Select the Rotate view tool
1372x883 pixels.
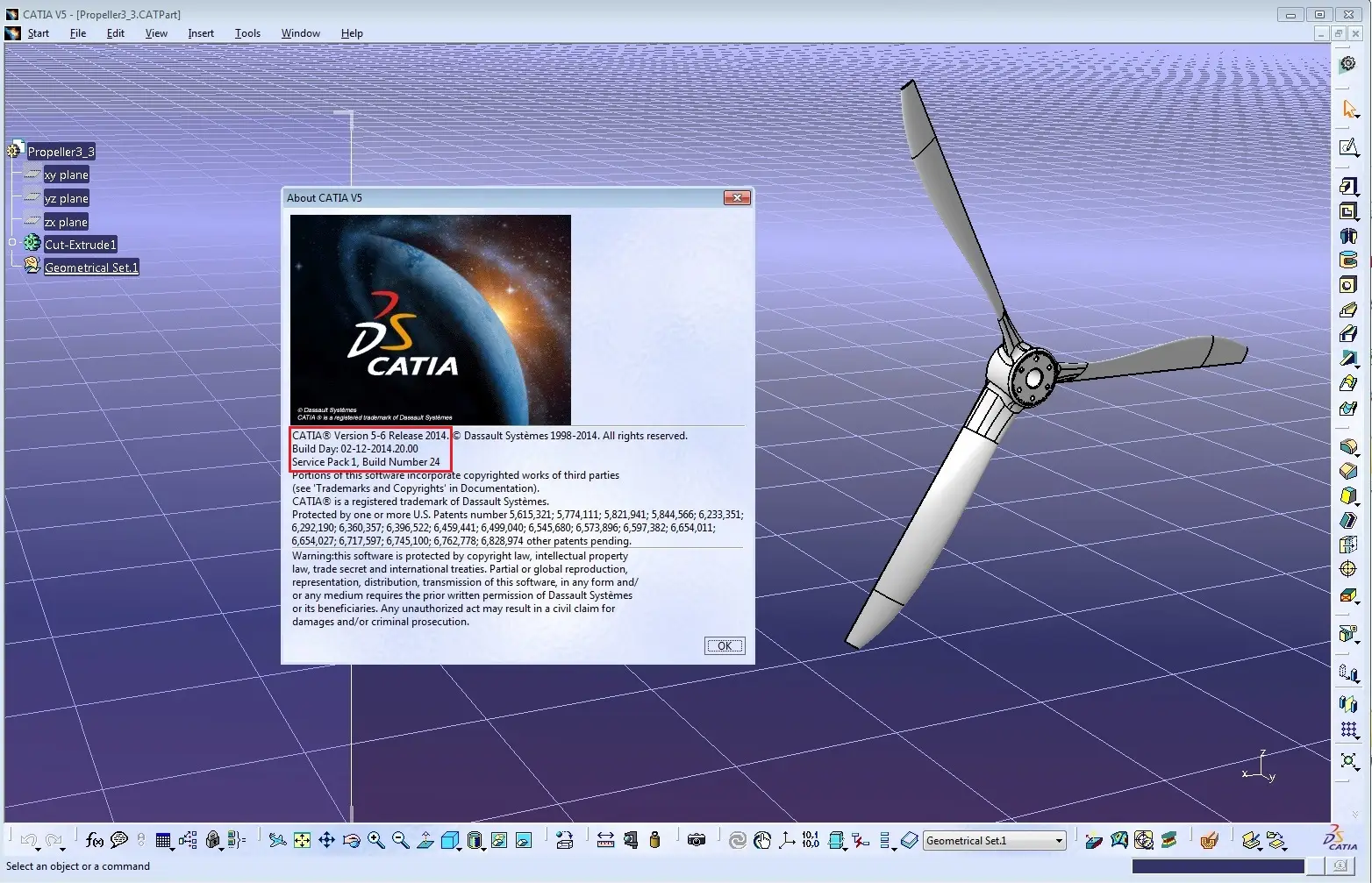pyautogui.click(x=351, y=840)
